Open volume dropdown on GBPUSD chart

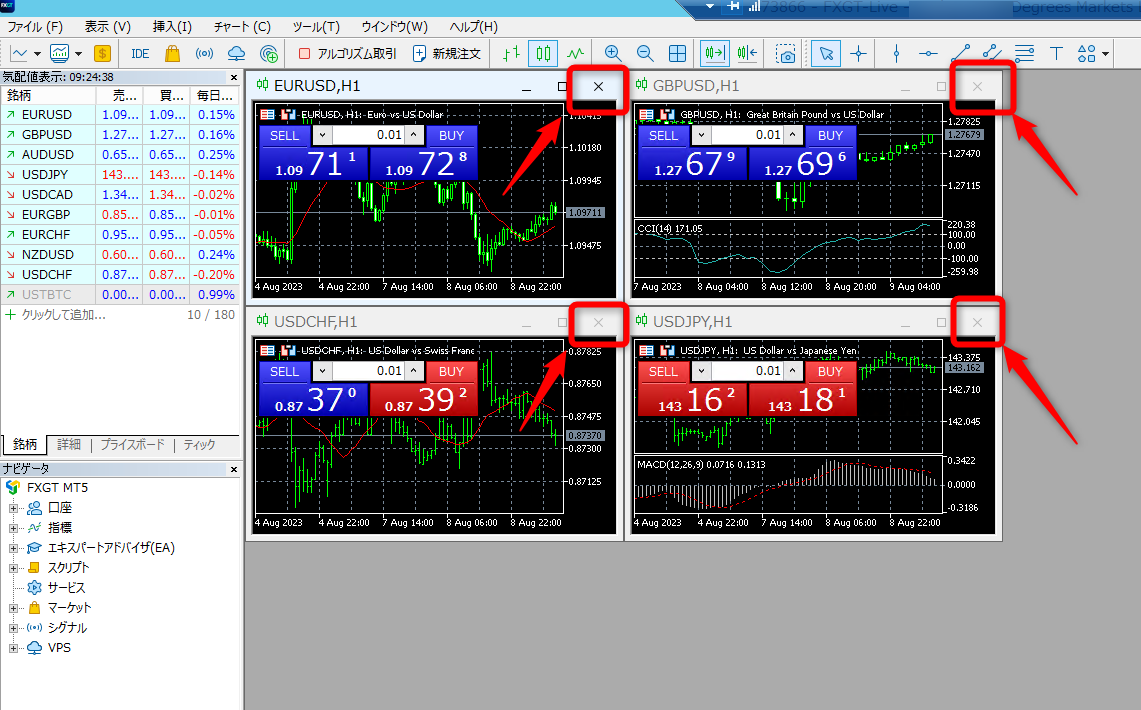(701, 135)
